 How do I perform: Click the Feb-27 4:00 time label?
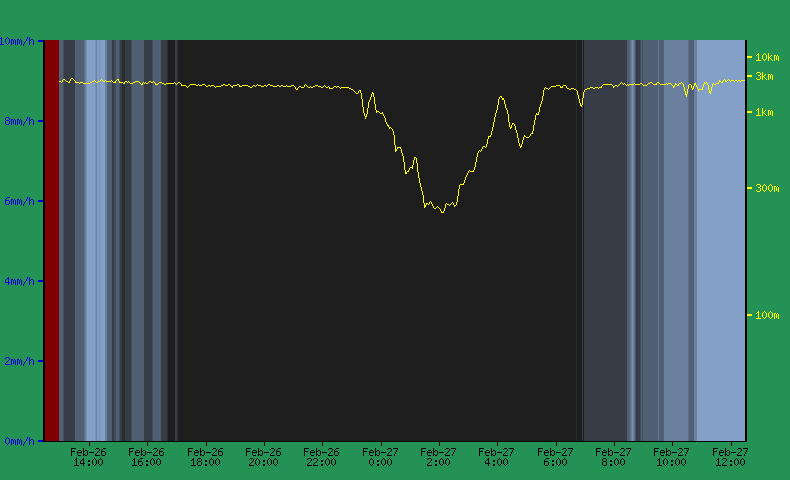click(x=496, y=457)
